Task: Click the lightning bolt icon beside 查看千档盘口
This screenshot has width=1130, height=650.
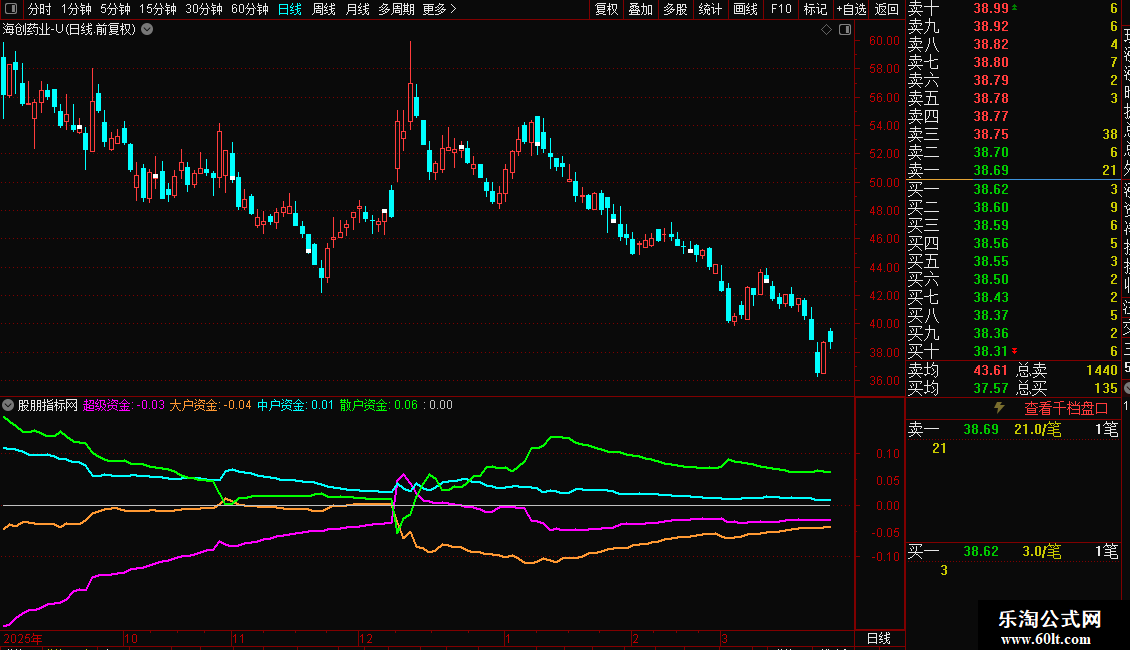Action: click(x=998, y=408)
